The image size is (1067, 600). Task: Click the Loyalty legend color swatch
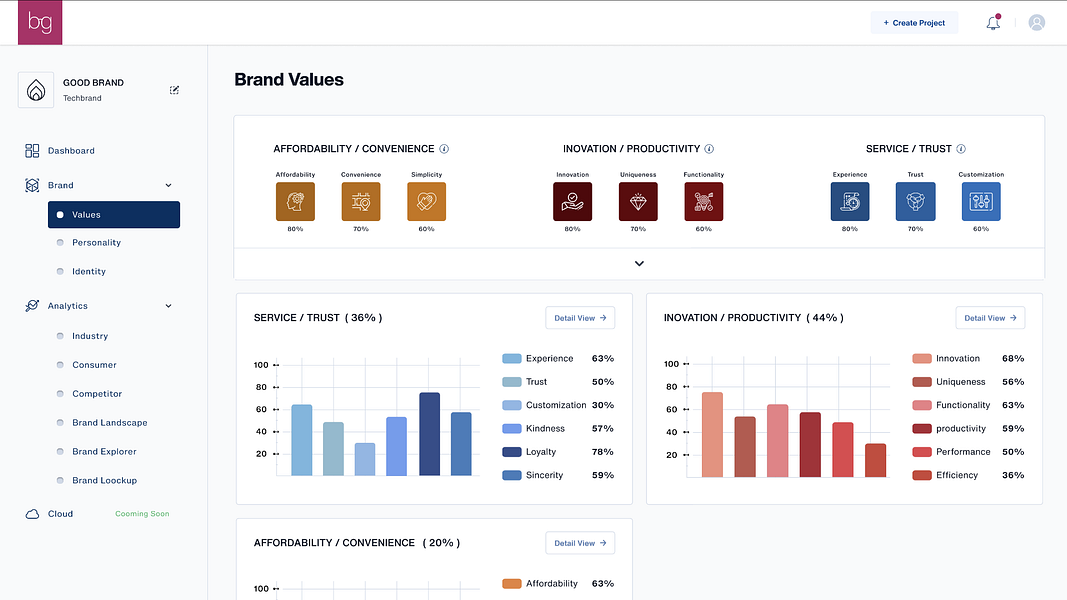(x=512, y=452)
